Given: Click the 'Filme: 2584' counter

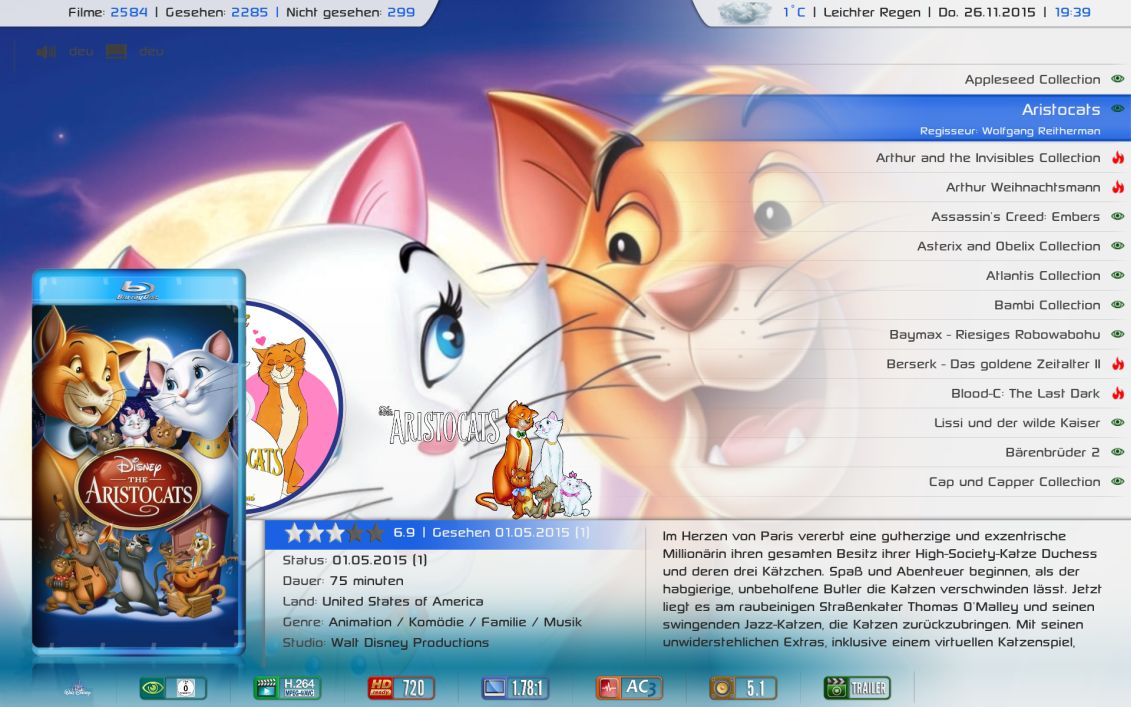Looking at the screenshot, I should click(108, 12).
